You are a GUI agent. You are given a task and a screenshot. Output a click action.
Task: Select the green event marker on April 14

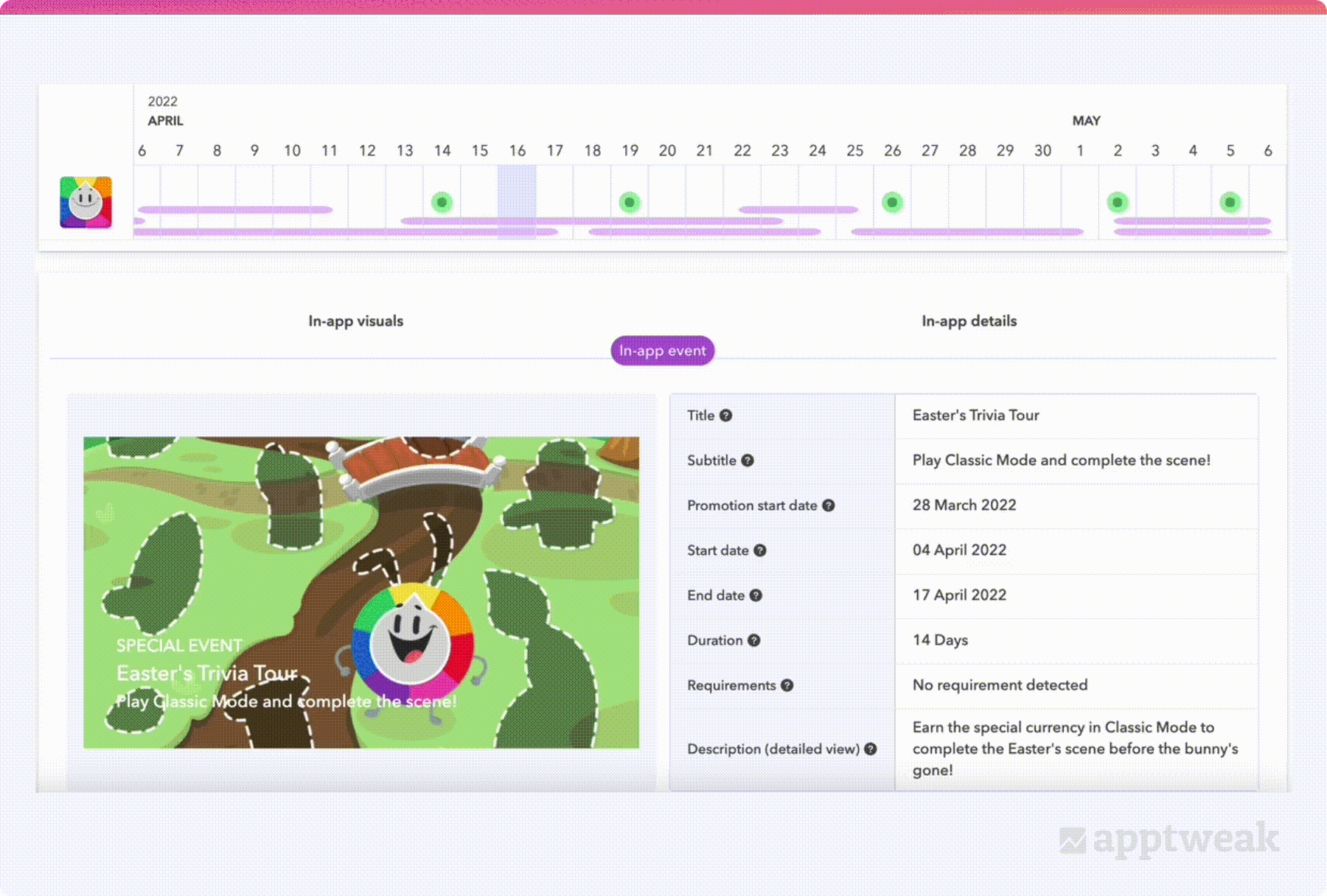[442, 202]
